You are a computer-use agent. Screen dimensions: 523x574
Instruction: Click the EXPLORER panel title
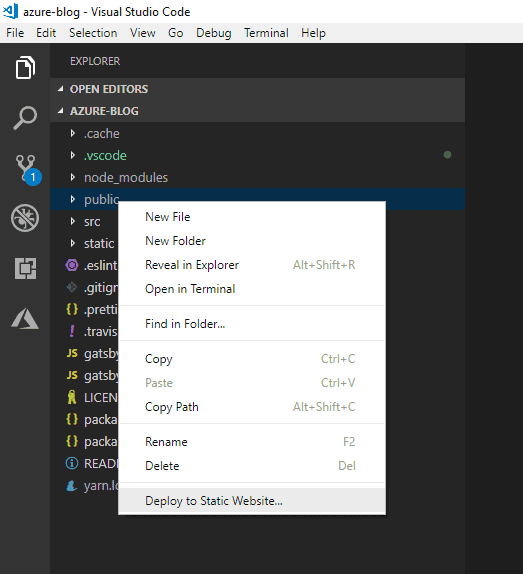pos(95,61)
